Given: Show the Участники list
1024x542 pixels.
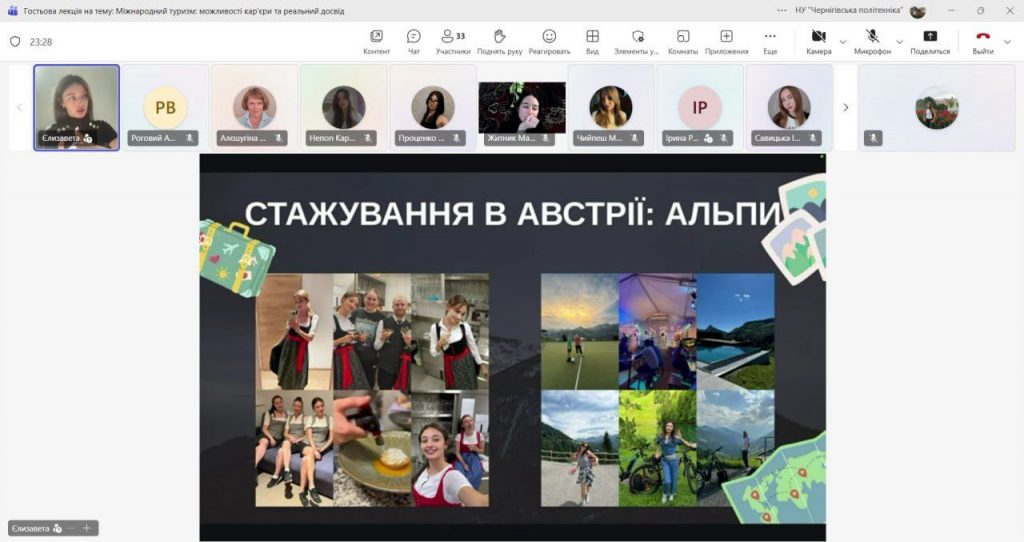Looking at the screenshot, I should [453, 41].
